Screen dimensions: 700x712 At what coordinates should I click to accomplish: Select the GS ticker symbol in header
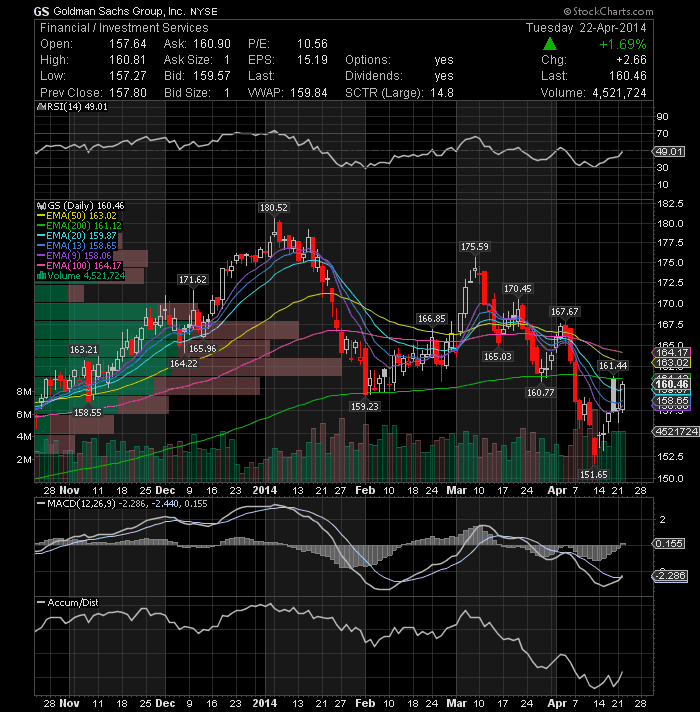(x=41, y=12)
